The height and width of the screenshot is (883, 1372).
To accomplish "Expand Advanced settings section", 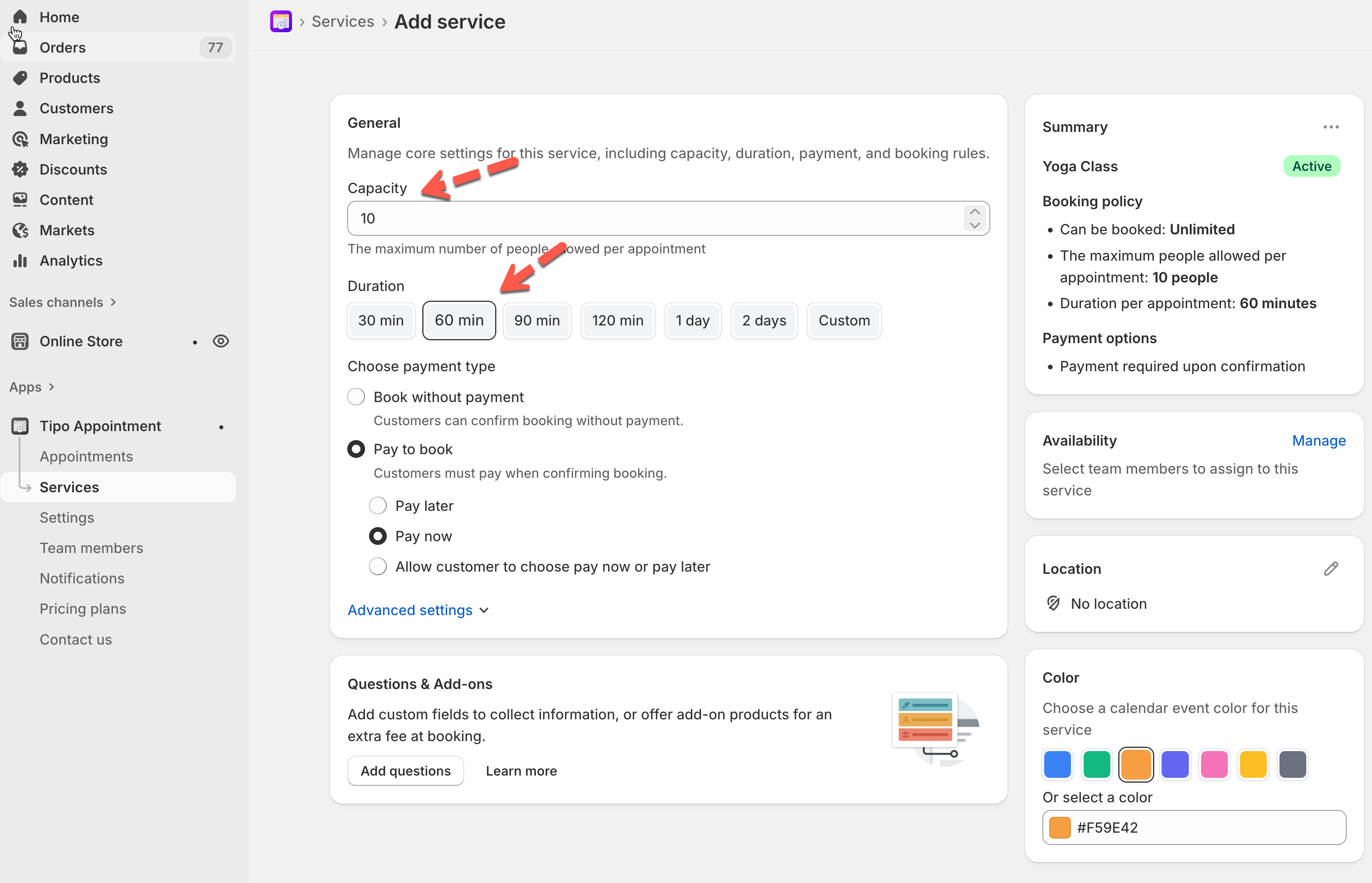I will (418, 610).
